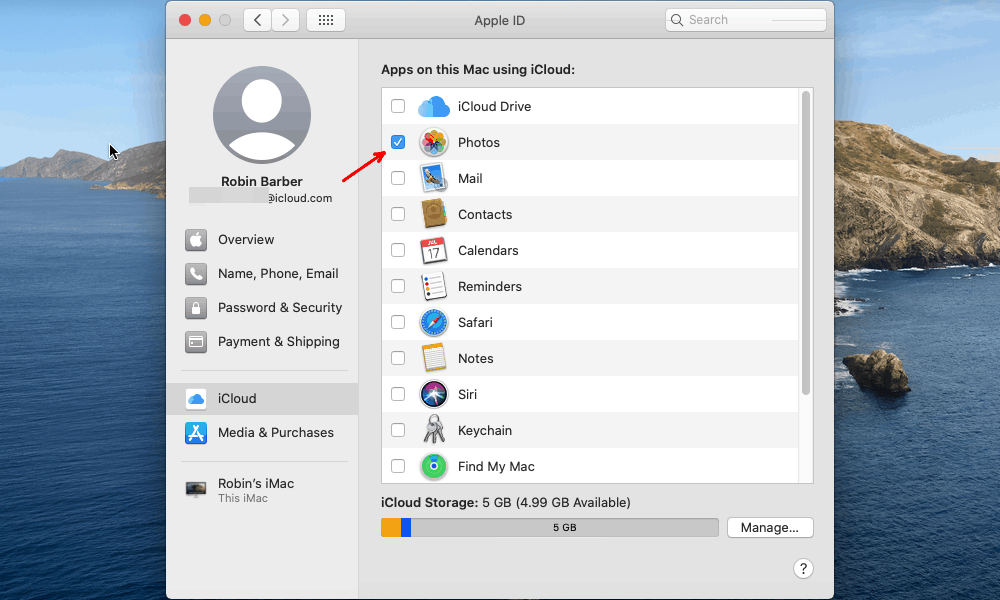Enable the Keychain checkbox
1000x600 pixels.
click(x=398, y=430)
